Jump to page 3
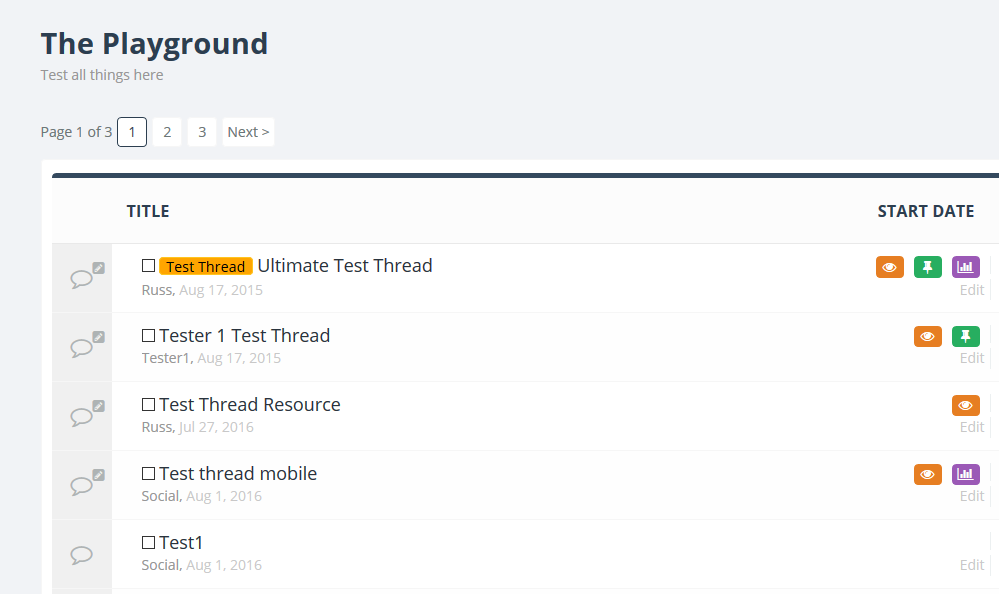The height and width of the screenshot is (594, 999). pos(202,132)
